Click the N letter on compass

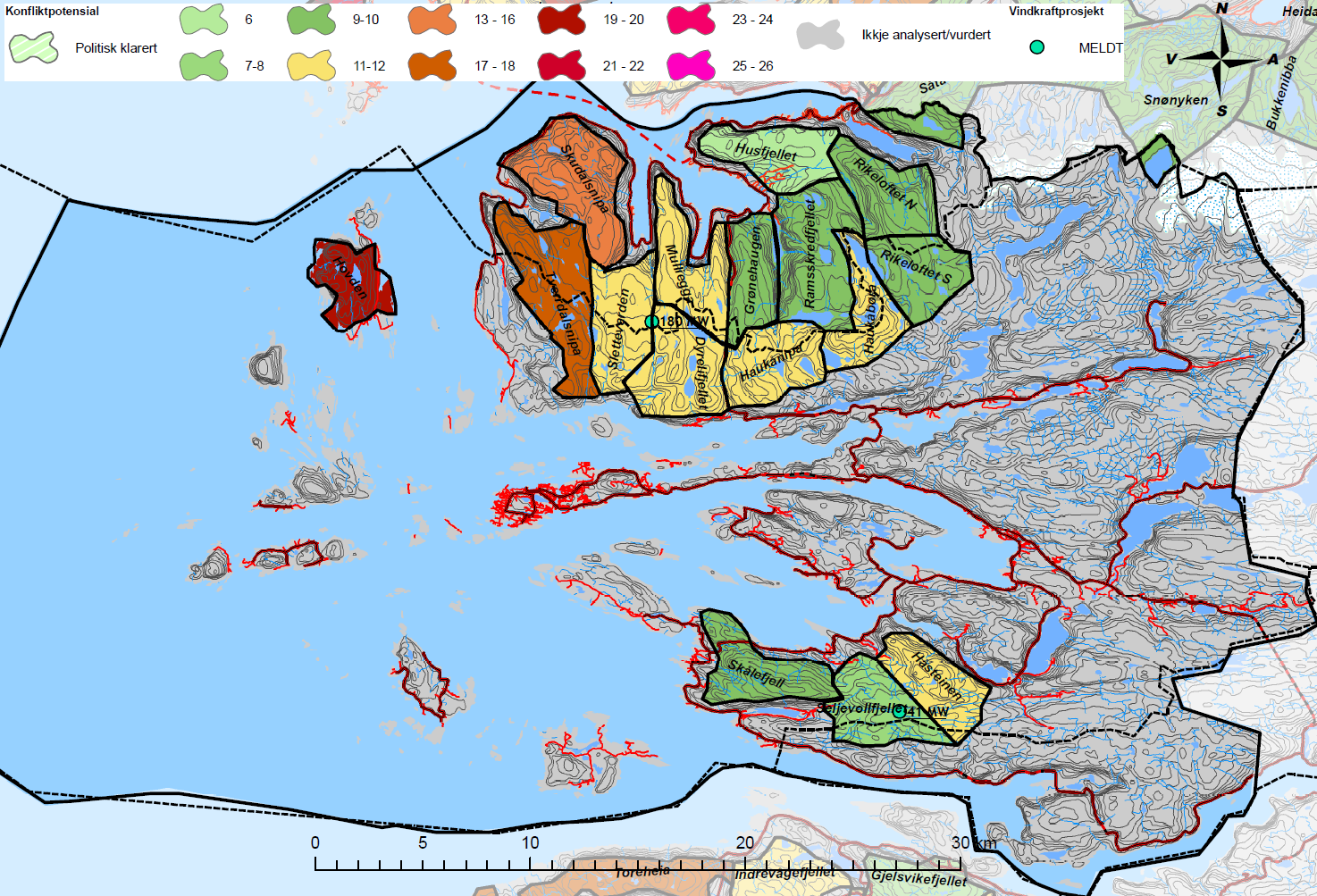(1222, 9)
